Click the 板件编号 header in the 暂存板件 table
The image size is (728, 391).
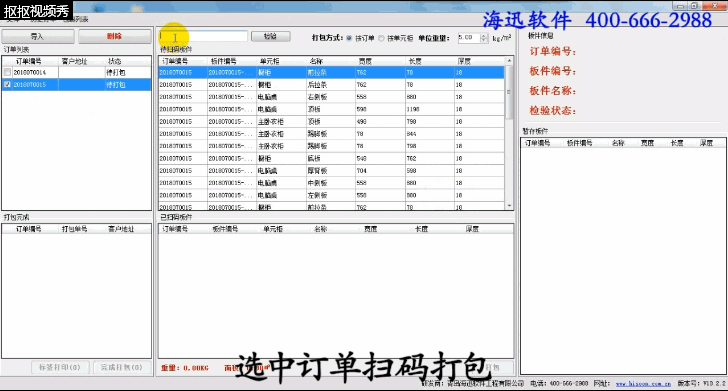tap(579, 143)
